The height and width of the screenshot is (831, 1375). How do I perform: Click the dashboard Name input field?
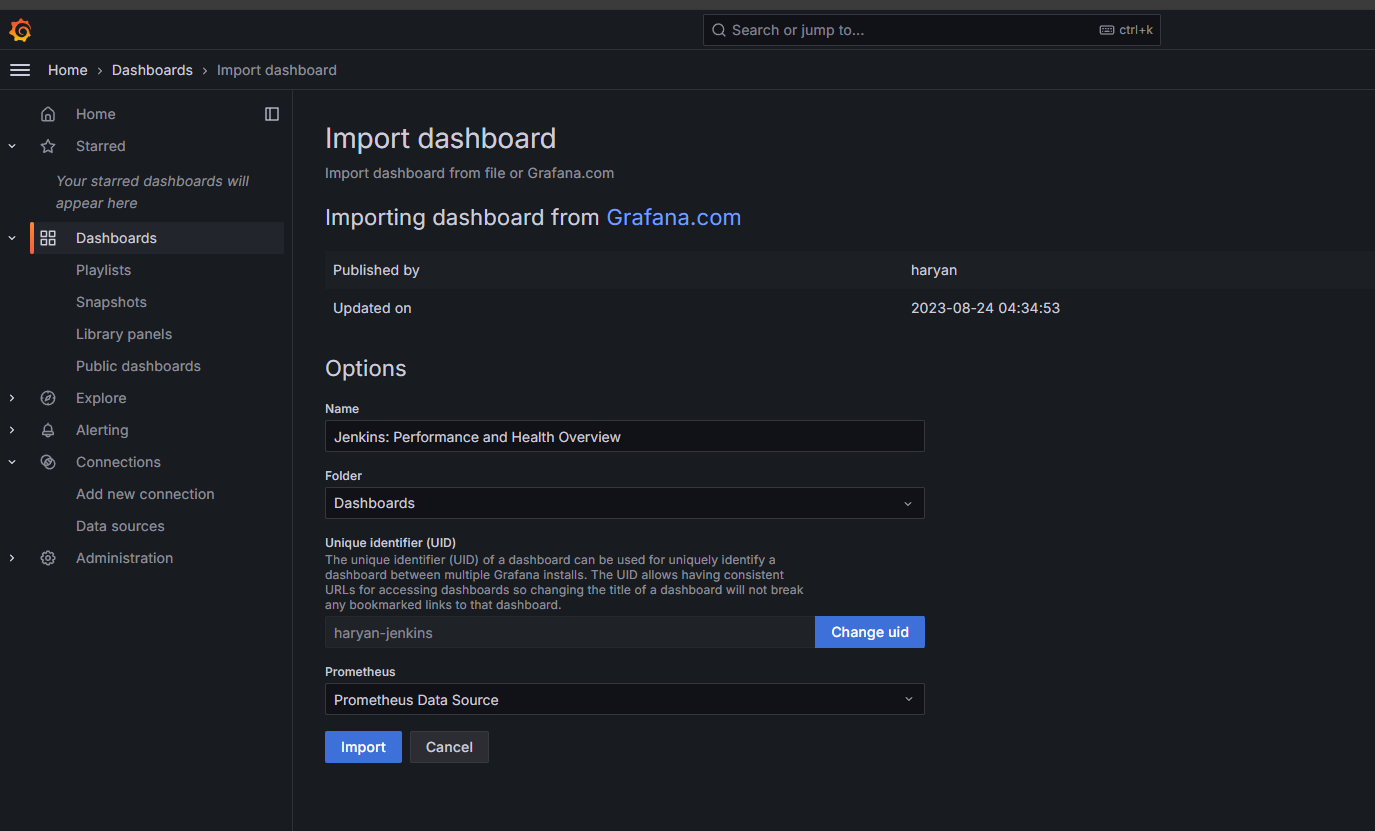click(x=624, y=437)
